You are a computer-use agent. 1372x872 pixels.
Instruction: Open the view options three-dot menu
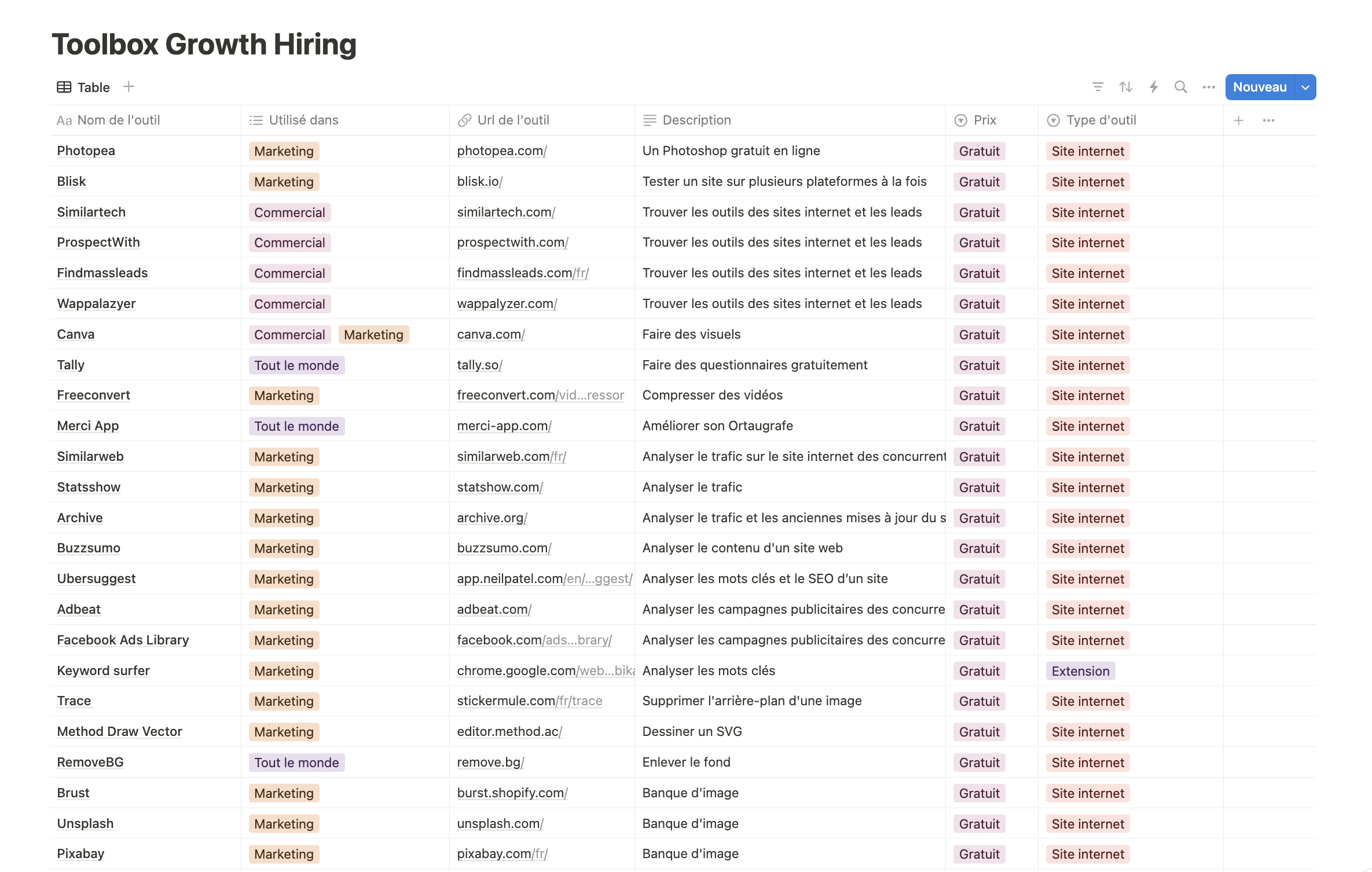[1208, 87]
